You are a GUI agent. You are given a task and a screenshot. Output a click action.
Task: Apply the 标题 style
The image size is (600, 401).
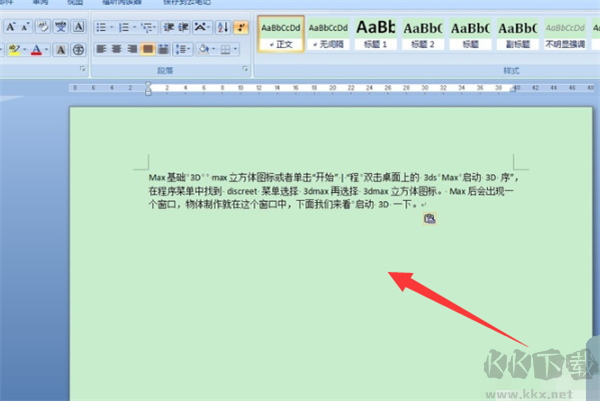[471, 34]
